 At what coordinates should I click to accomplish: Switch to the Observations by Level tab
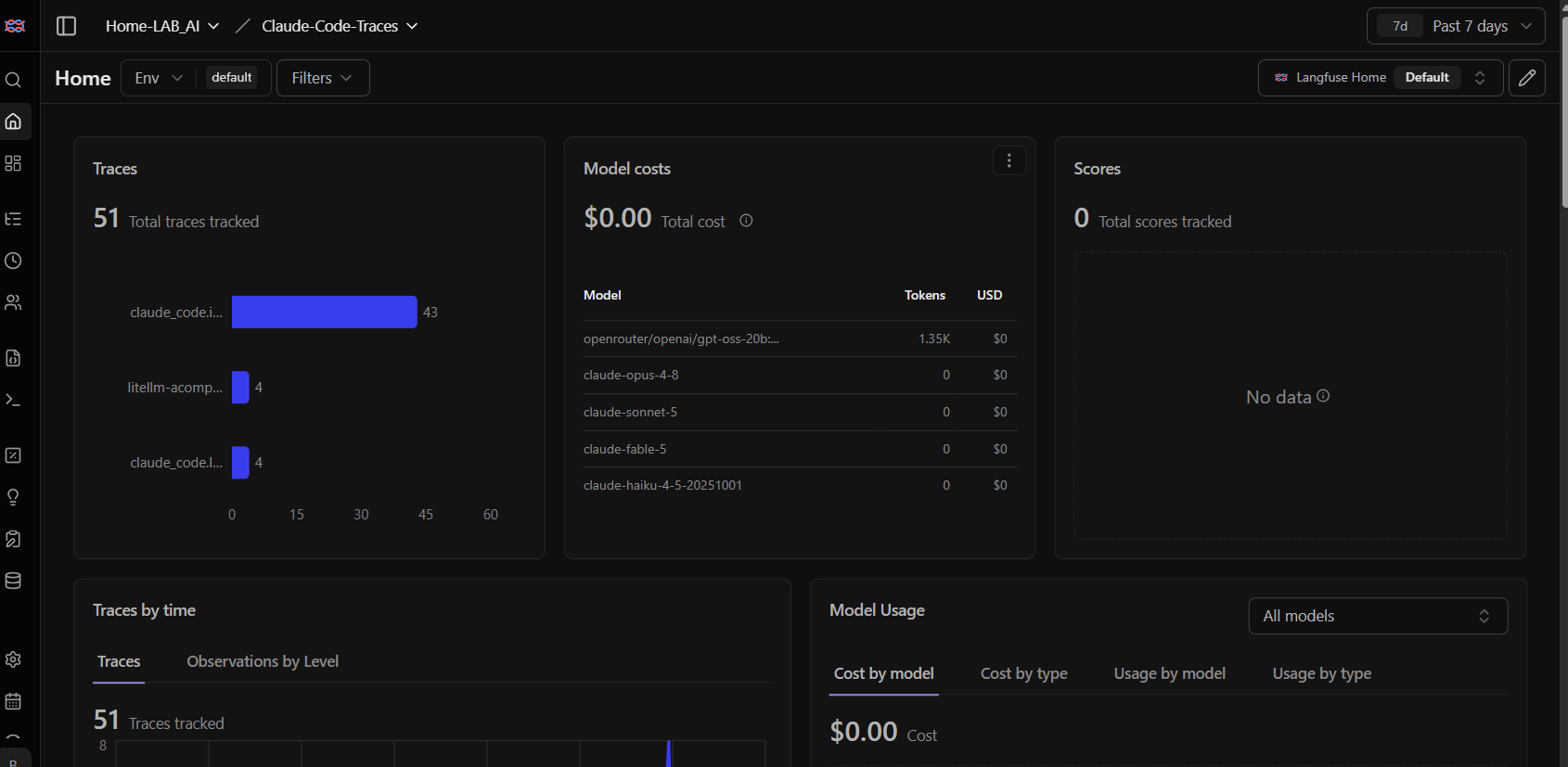click(x=263, y=661)
